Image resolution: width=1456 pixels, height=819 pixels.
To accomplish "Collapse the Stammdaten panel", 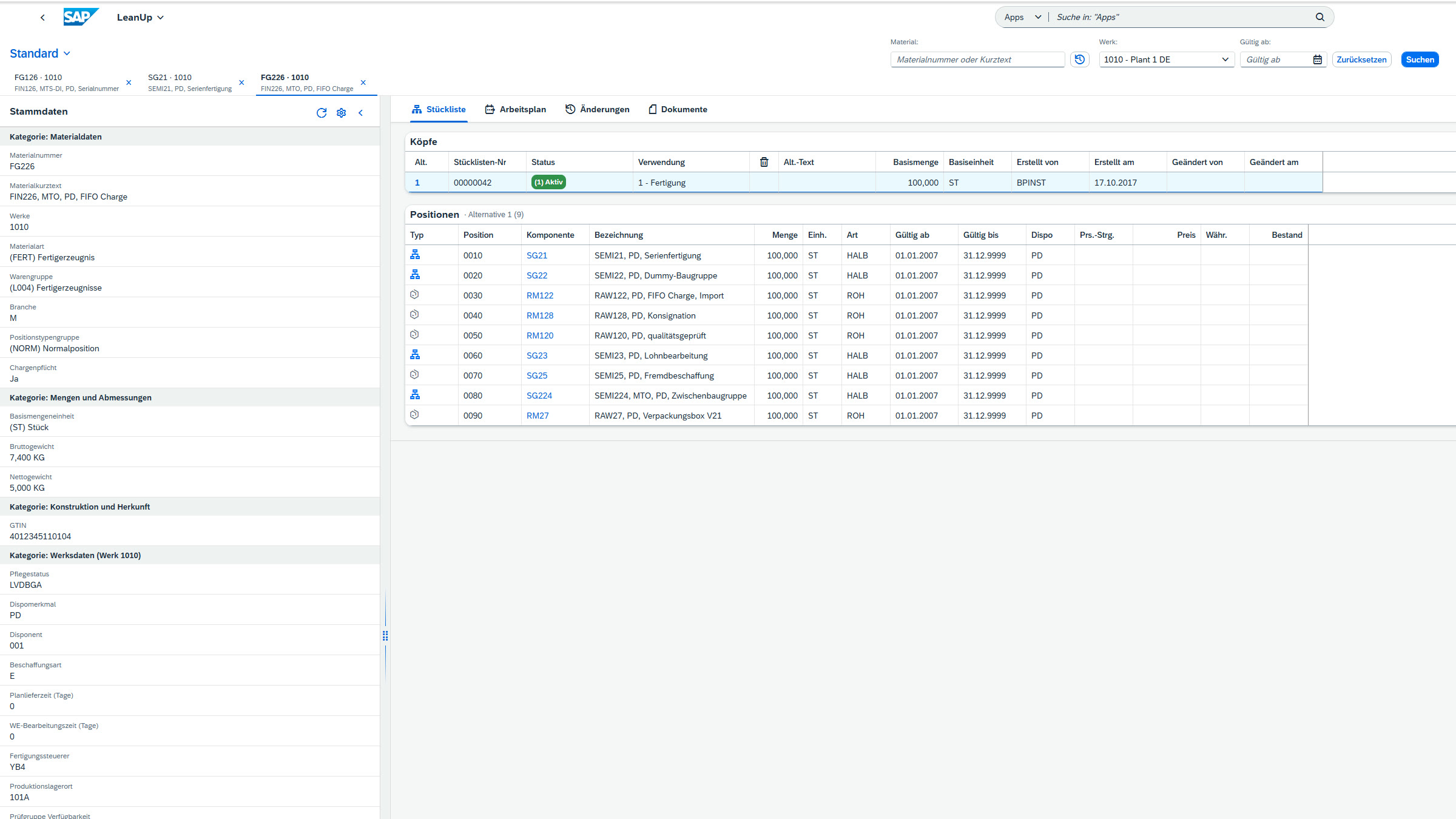I will pyautogui.click(x=361, y=113).
